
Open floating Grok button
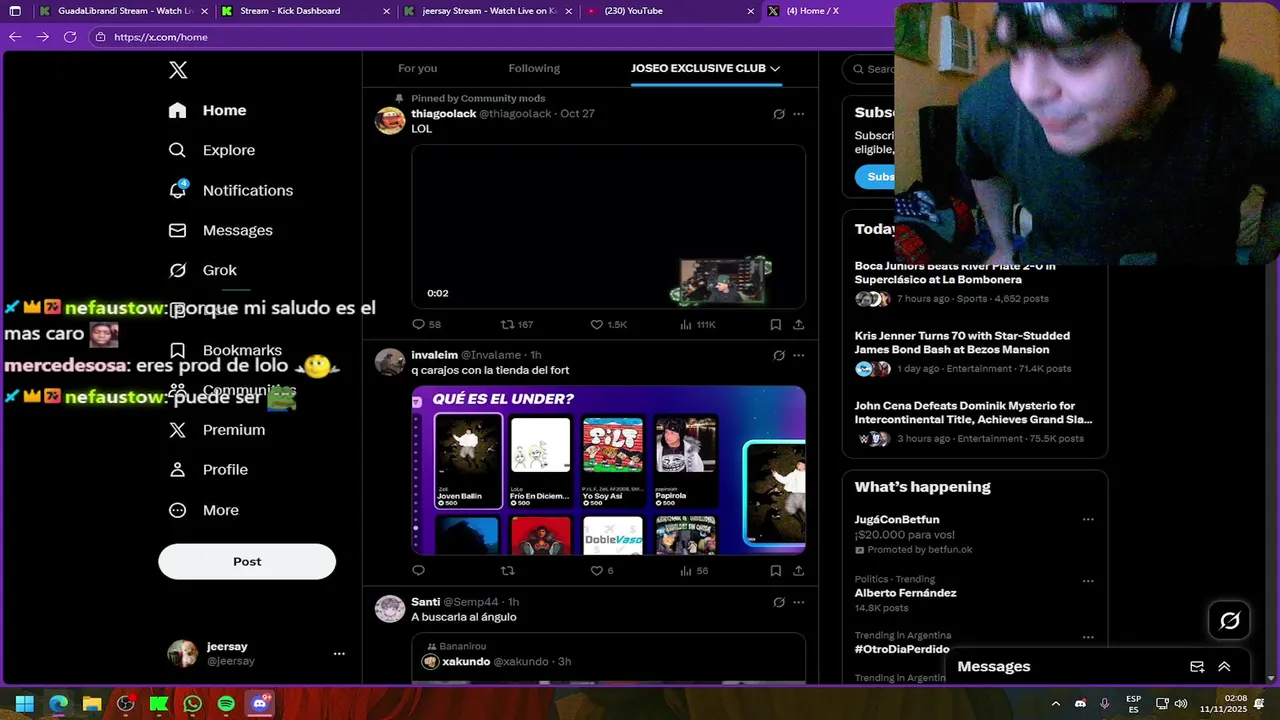1230,621
